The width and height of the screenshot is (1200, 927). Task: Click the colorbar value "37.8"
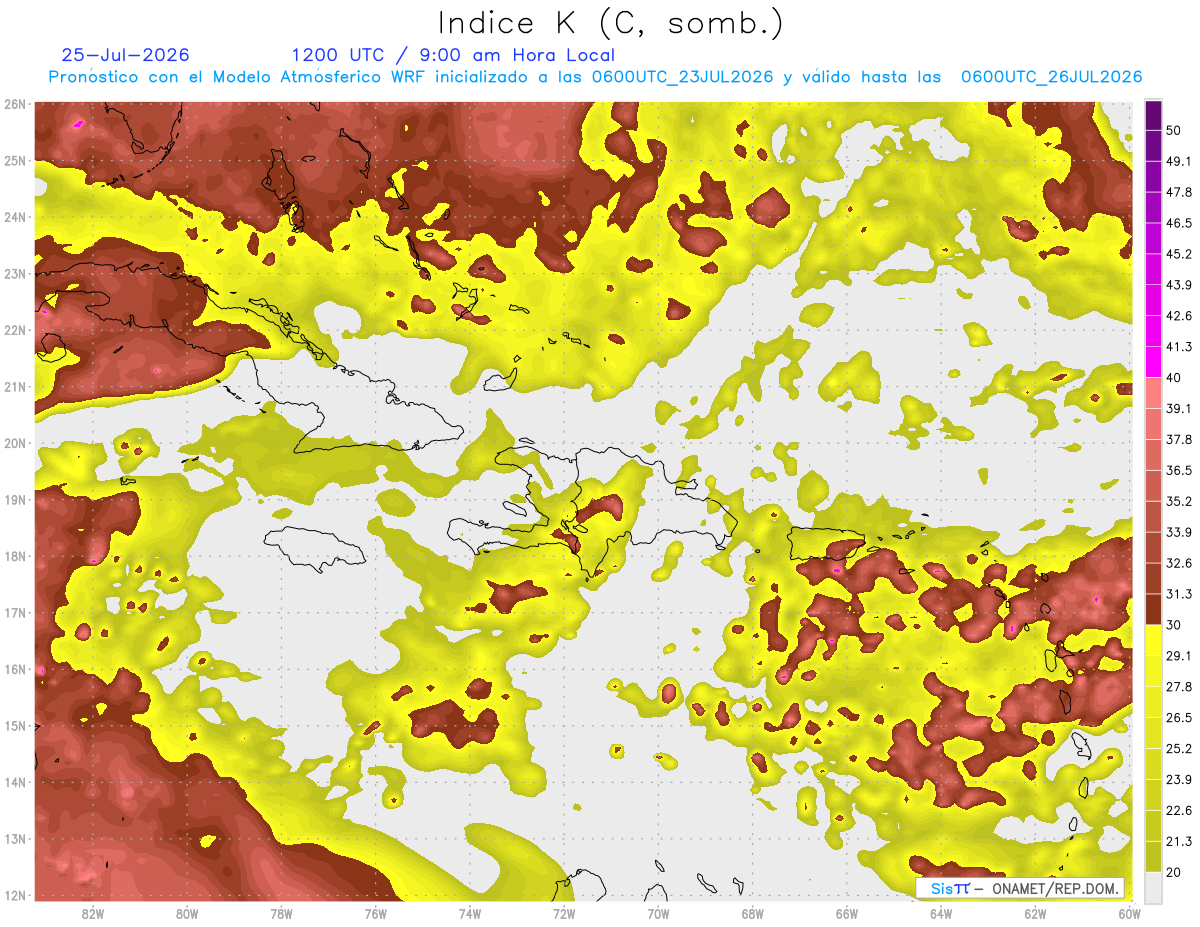[1180, 440]
